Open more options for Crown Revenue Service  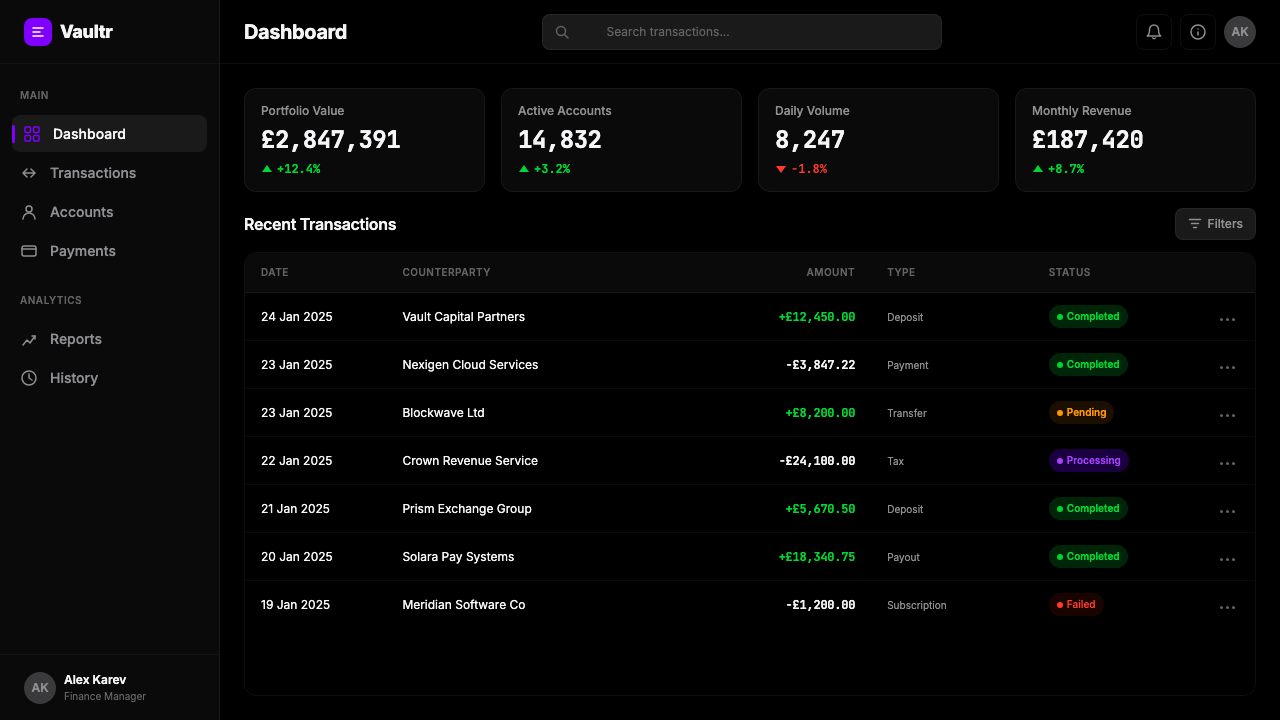pyautogui.click(x=1228, y=463)
